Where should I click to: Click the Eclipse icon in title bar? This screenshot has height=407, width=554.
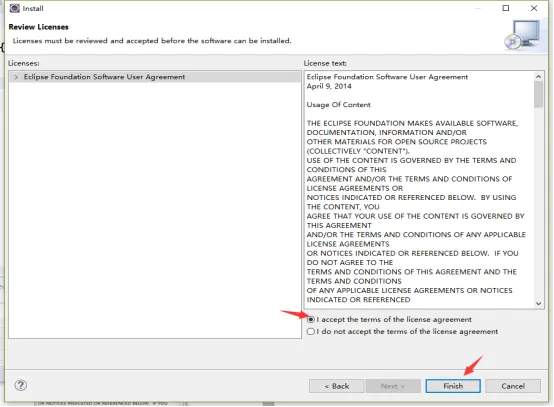pyautogui.click(x=14, y=8)
